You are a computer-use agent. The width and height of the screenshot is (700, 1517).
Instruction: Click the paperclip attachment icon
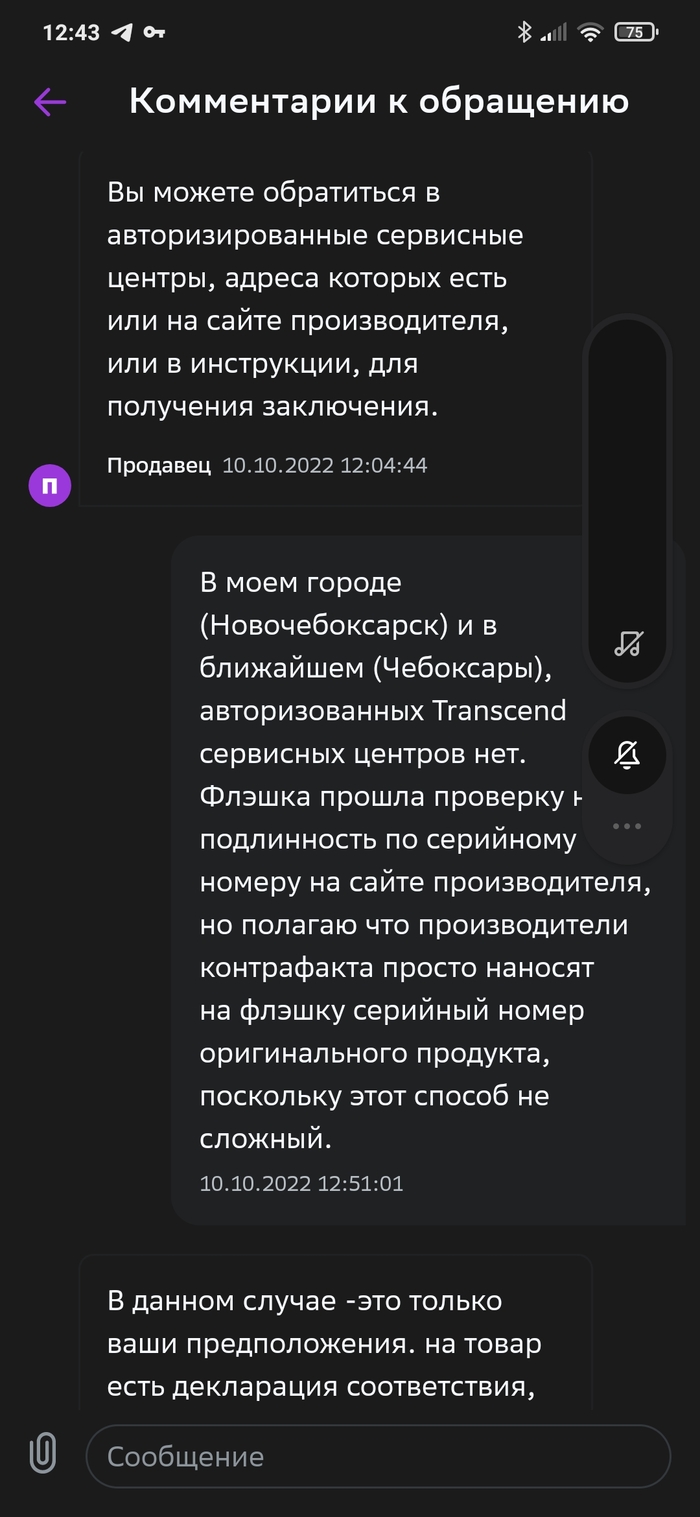(42, 1454)
